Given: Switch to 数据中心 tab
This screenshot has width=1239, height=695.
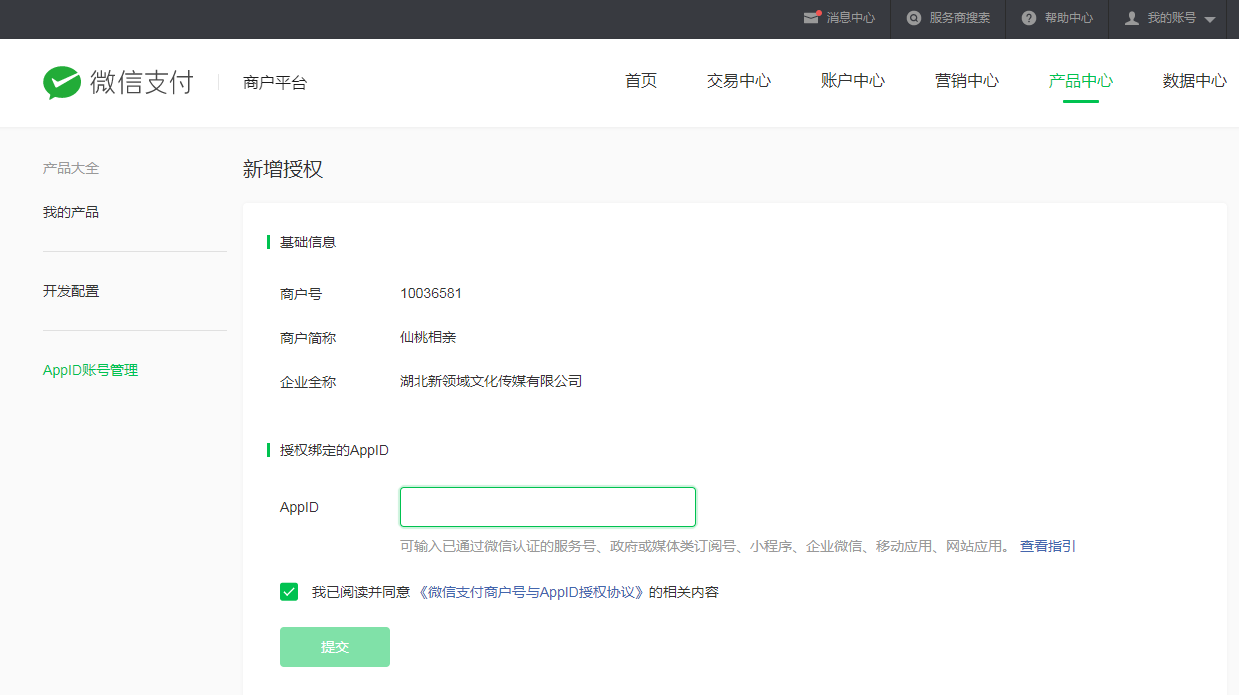Looking at the screenshot, I should (x=1195, y=81).
